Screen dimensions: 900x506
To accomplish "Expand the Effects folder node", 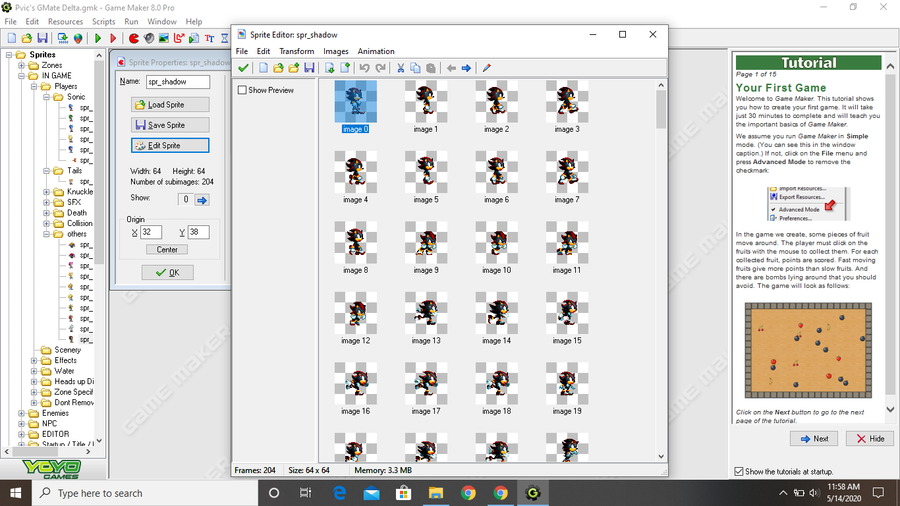I will pos(34,360).
